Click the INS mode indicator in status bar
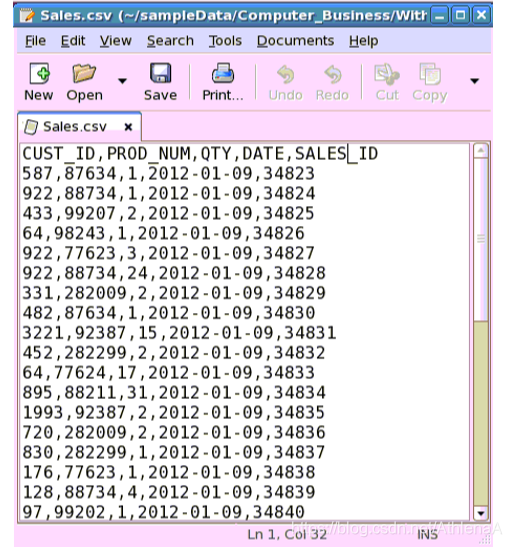The height and width of the screenshot is (547, 512). tap(428, 534)
